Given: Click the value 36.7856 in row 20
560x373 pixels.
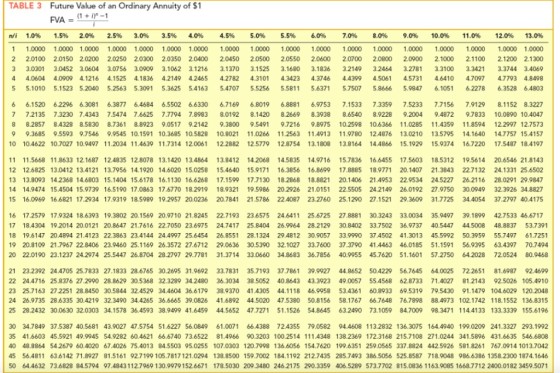Looking at the screenshot, I should click(x=319, y=255).
